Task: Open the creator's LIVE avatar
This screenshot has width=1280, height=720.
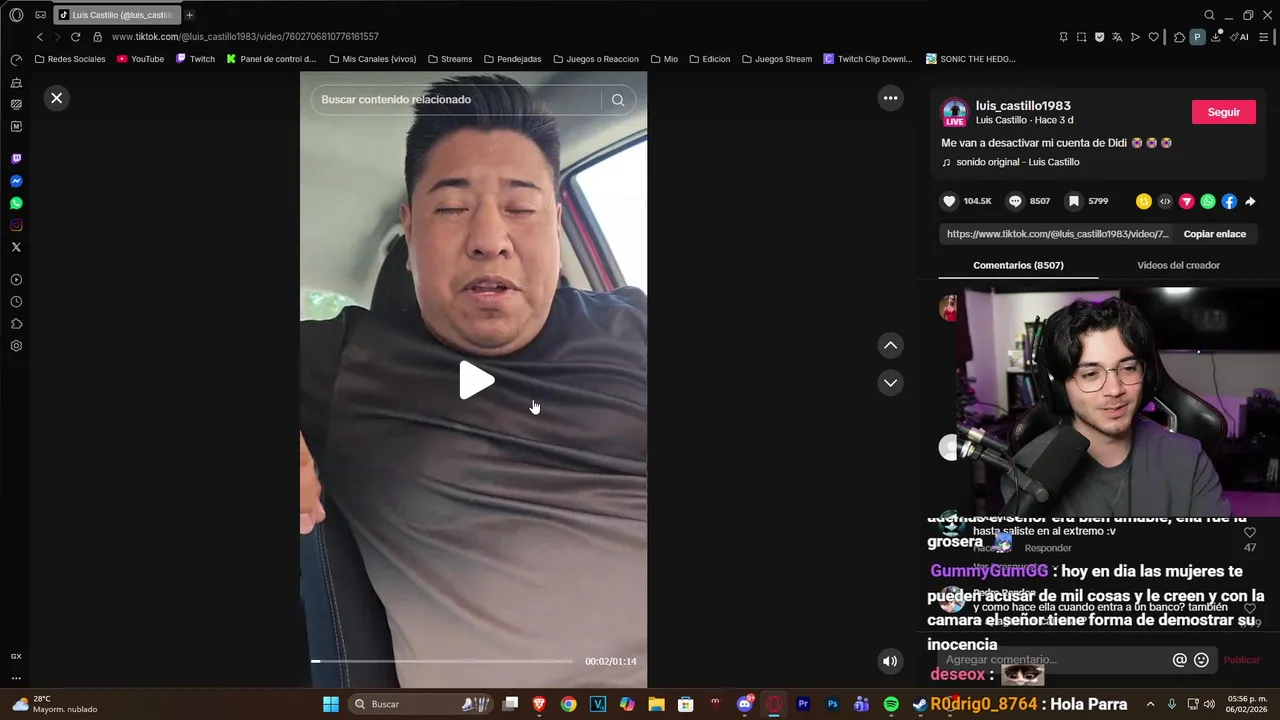Action: 955,112
